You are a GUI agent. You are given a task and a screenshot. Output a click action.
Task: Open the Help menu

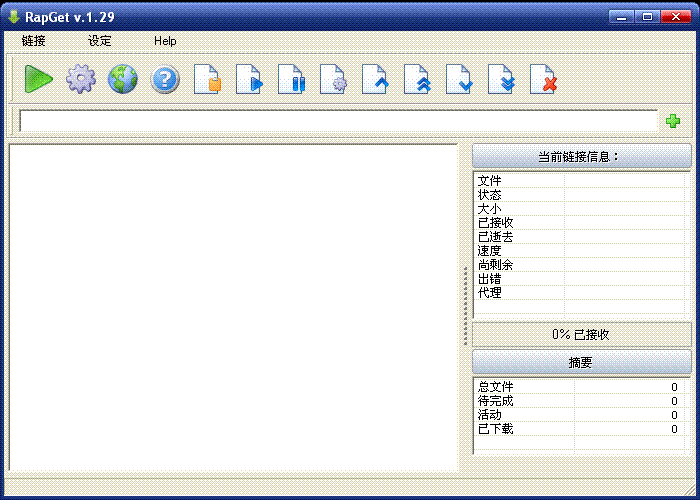pyautogui.click(x=165, y=41)
